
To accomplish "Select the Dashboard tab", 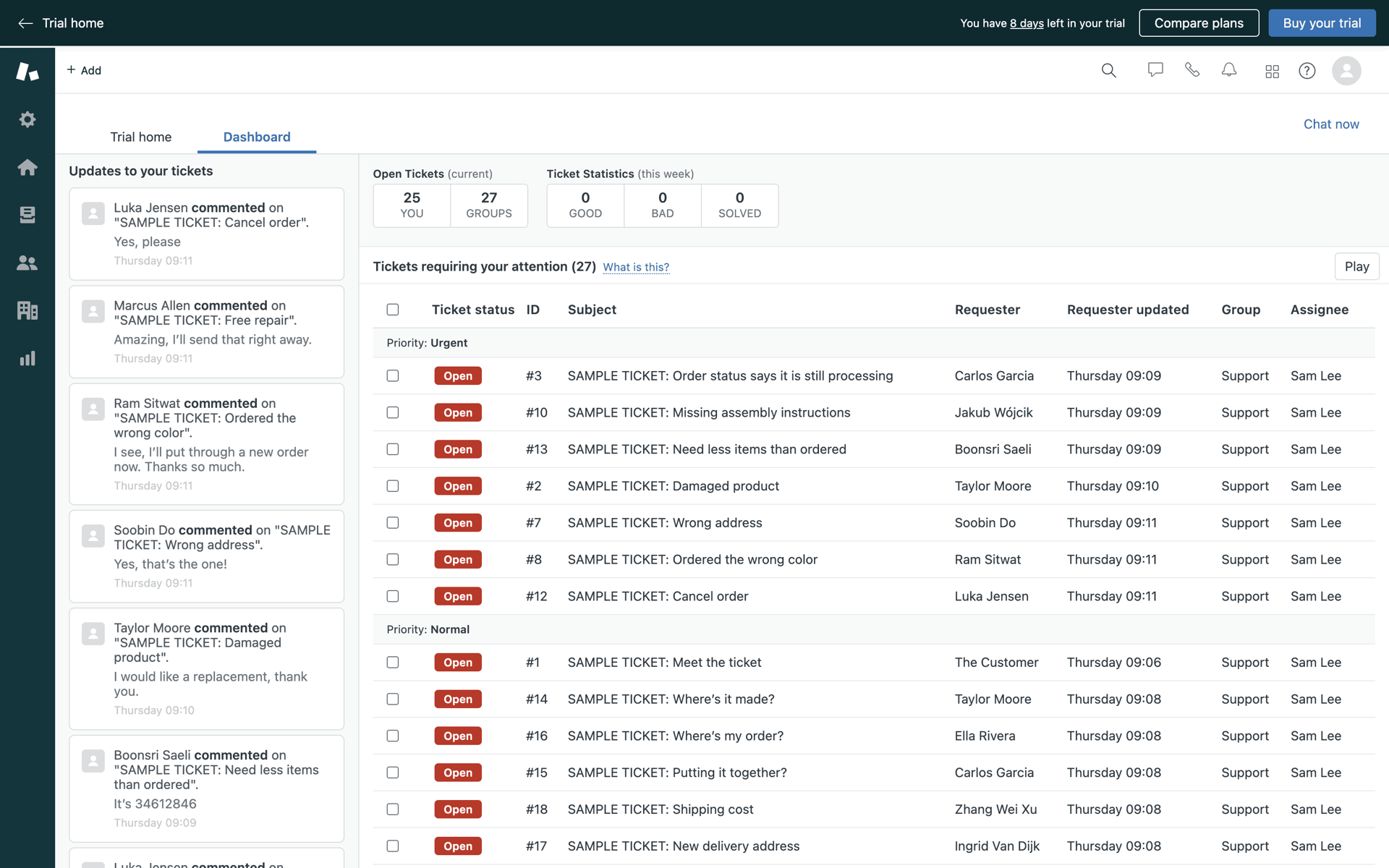I will pos(257,137).
